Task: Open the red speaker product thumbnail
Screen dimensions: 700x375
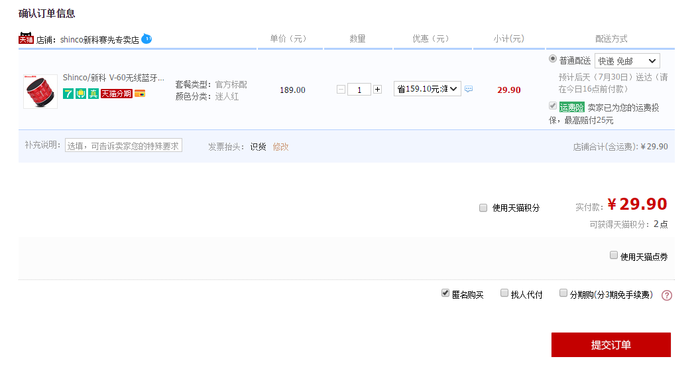Action: coord(40,91)
